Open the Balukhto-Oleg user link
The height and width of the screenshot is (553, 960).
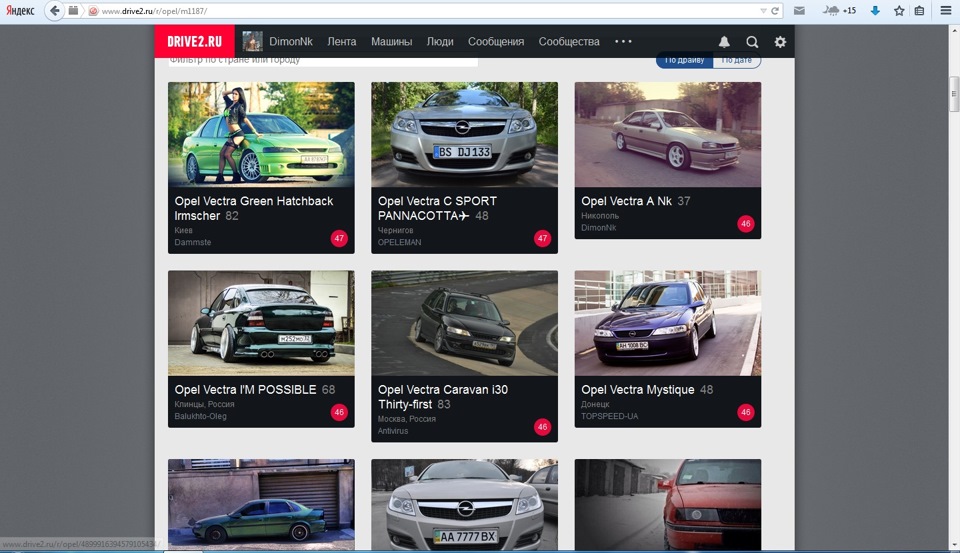pyautogui.click(x=200, y=416)
